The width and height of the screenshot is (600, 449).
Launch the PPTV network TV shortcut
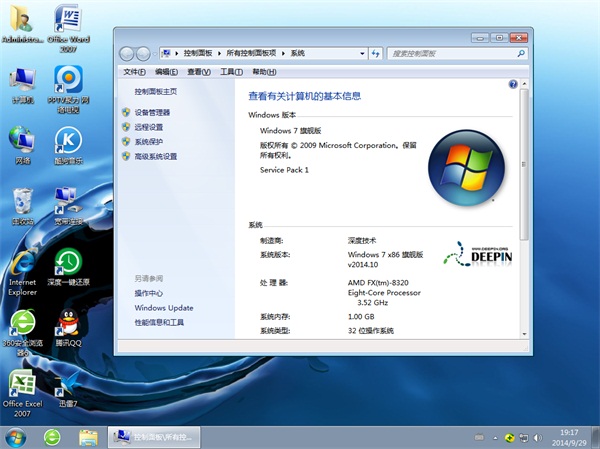point(68,89)
